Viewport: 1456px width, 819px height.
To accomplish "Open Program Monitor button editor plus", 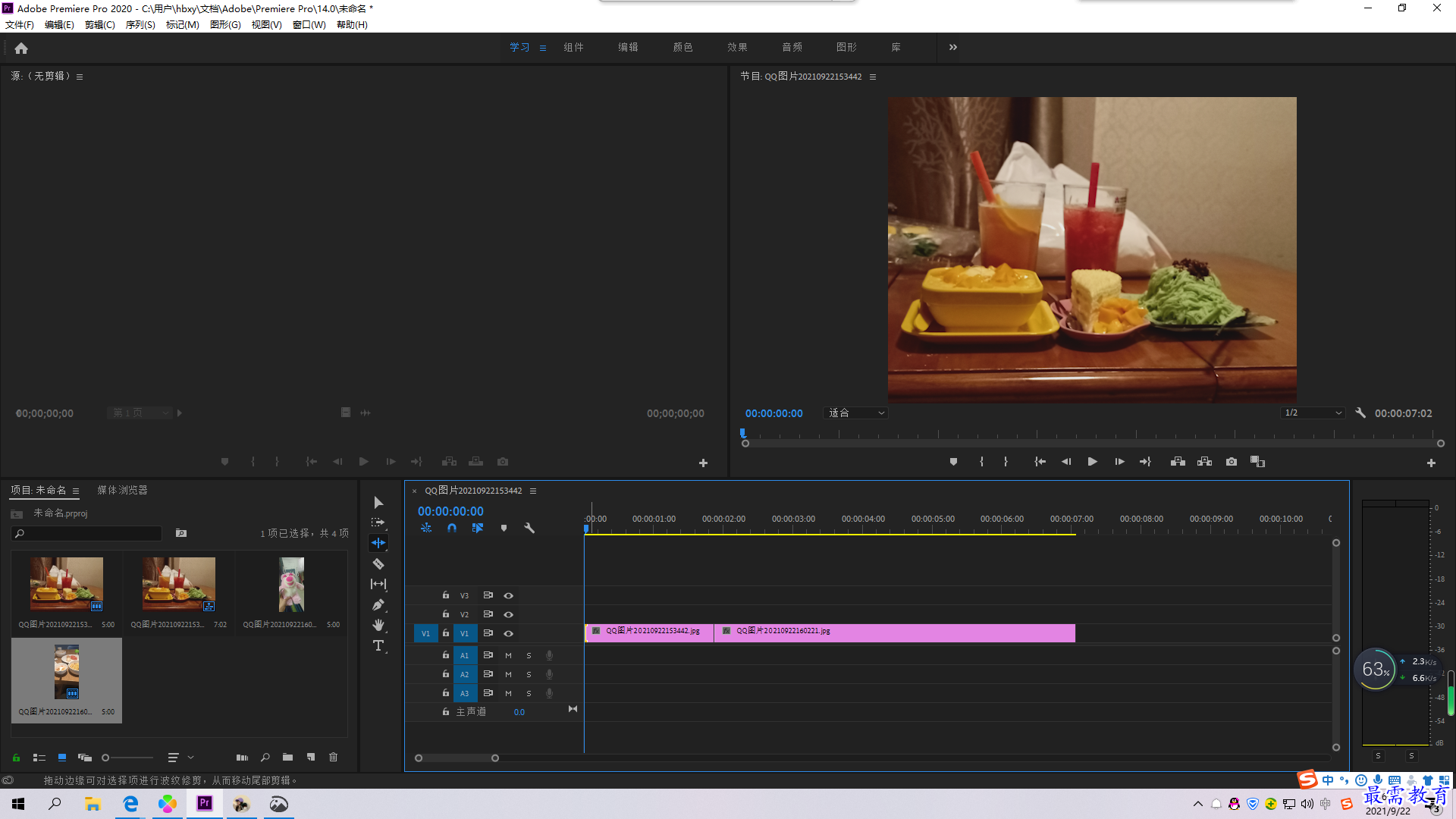I will (1431, 463).
